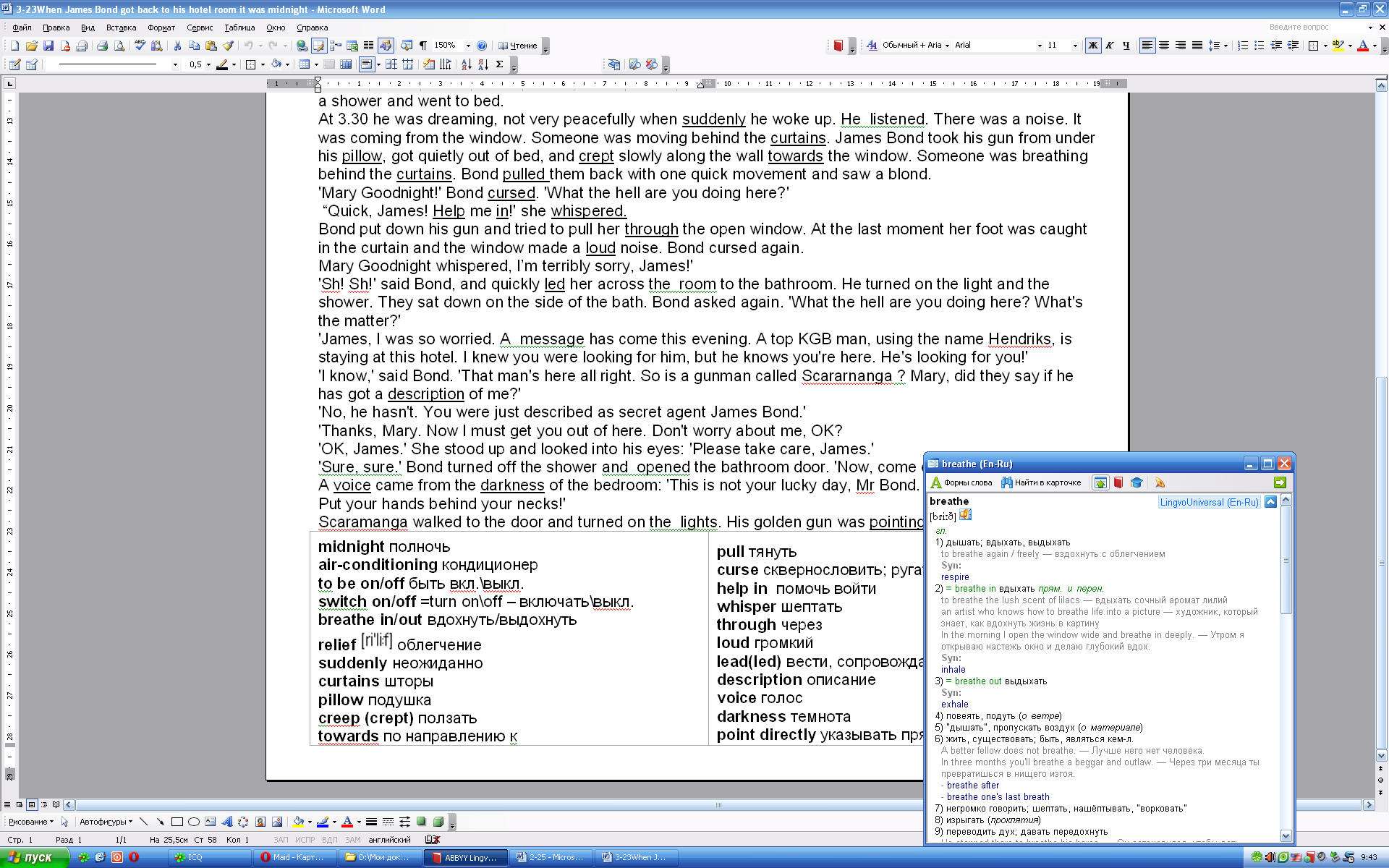The height and width of the screenshot is (868, 1389).
Task: Open the font size 11 dropdown
Action: pyautogui.click(x=1075, y=45)
